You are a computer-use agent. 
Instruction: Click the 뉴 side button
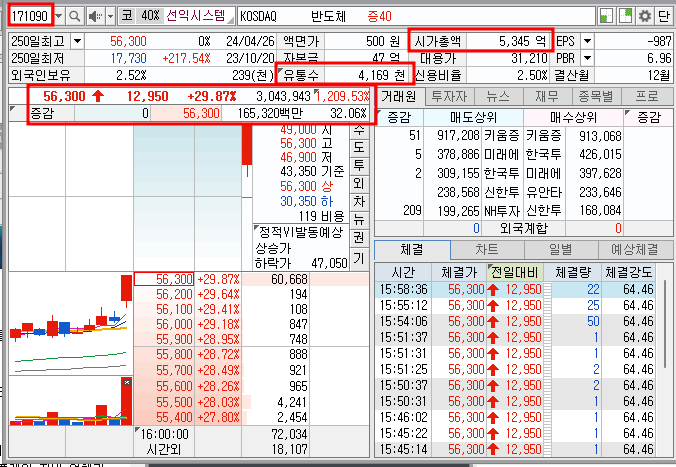[359, 219]
